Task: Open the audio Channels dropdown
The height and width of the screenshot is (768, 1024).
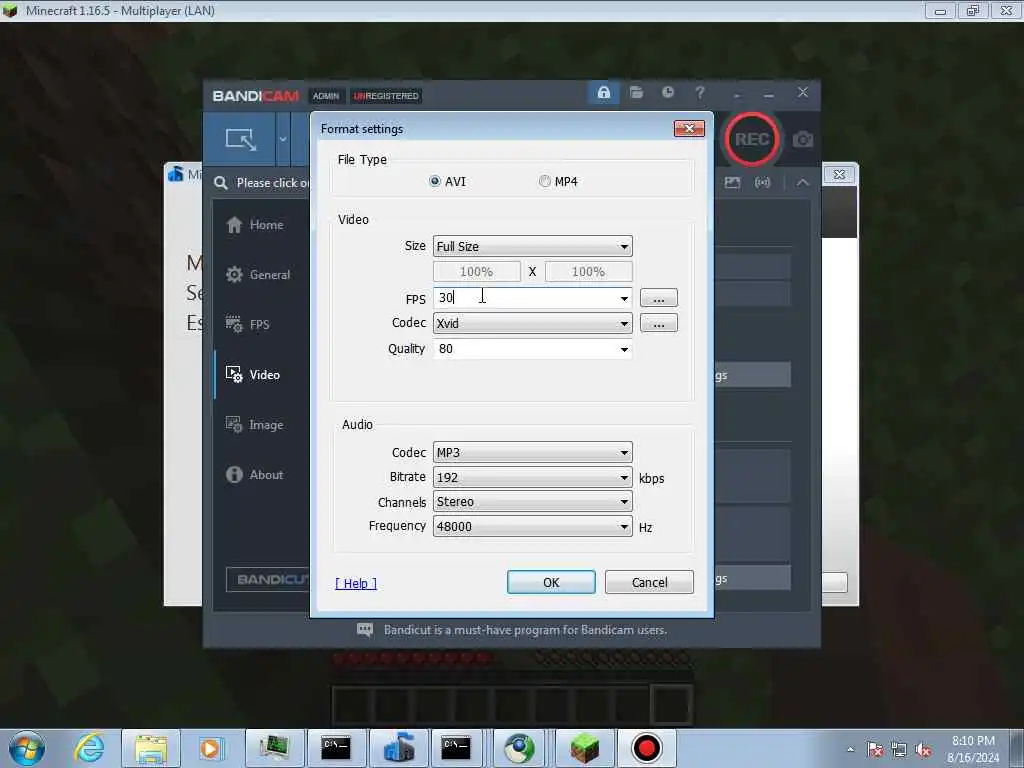Action: click(532, 502)
